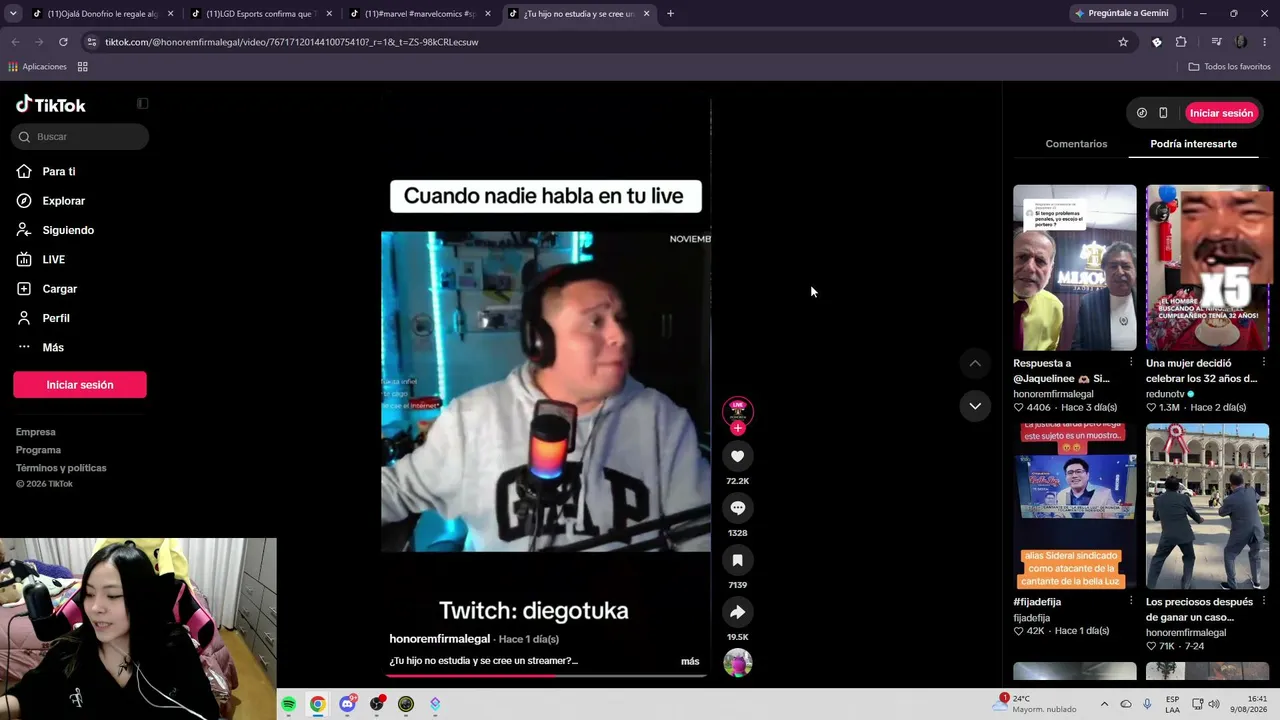Like the video with the heart icon
This screenshot has width=1280, height=720.
(x=737, y=456)
